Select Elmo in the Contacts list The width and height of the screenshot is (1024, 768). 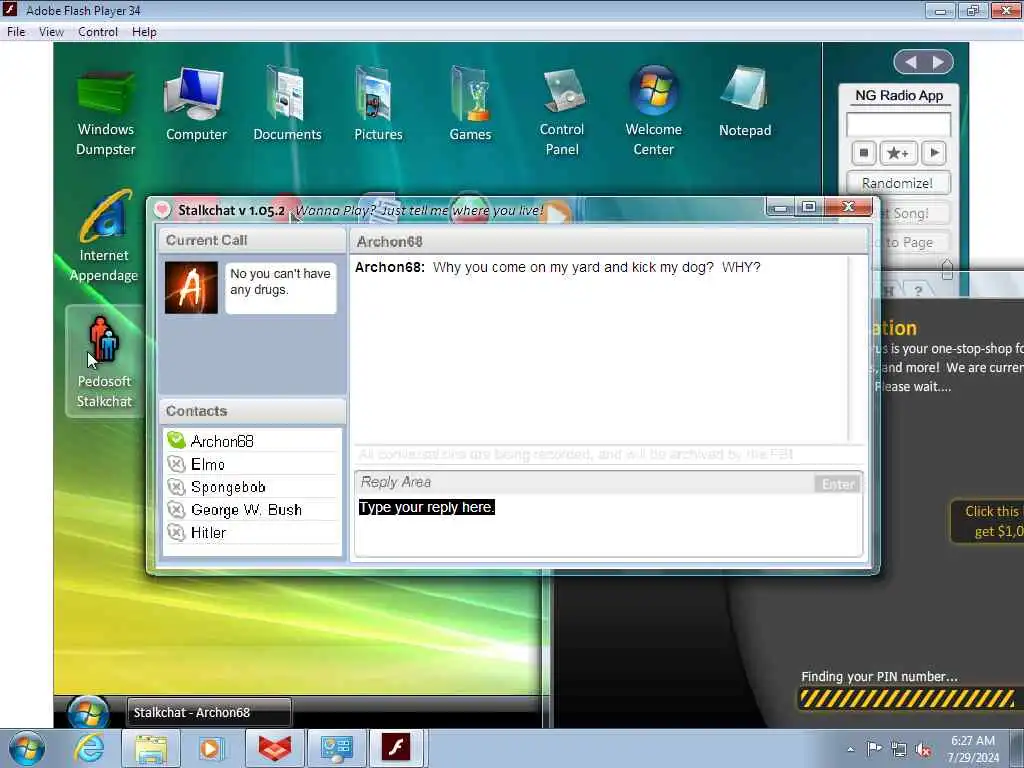tap(252, 464)
